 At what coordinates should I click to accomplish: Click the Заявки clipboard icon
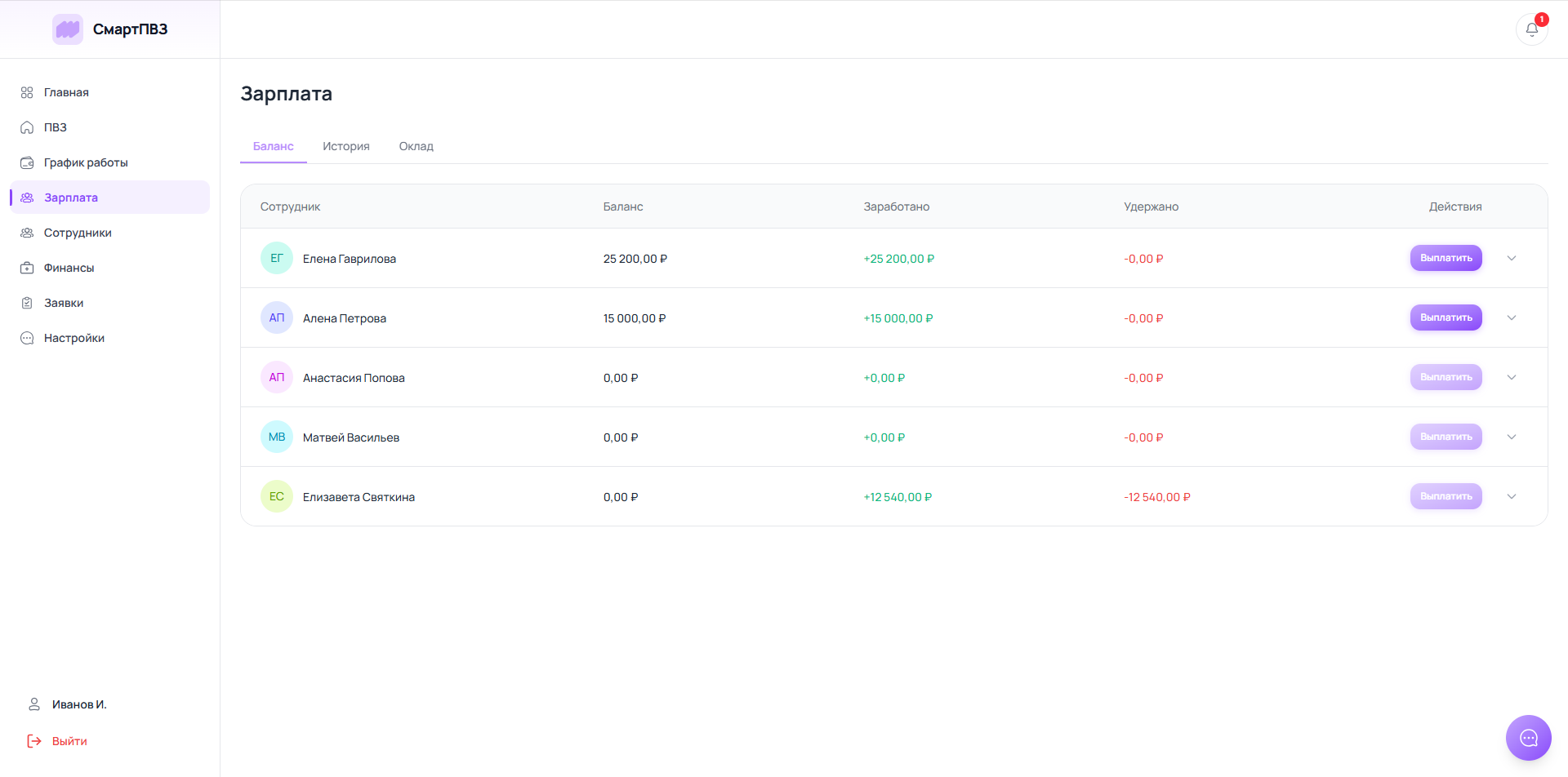(x=27, y=303)
